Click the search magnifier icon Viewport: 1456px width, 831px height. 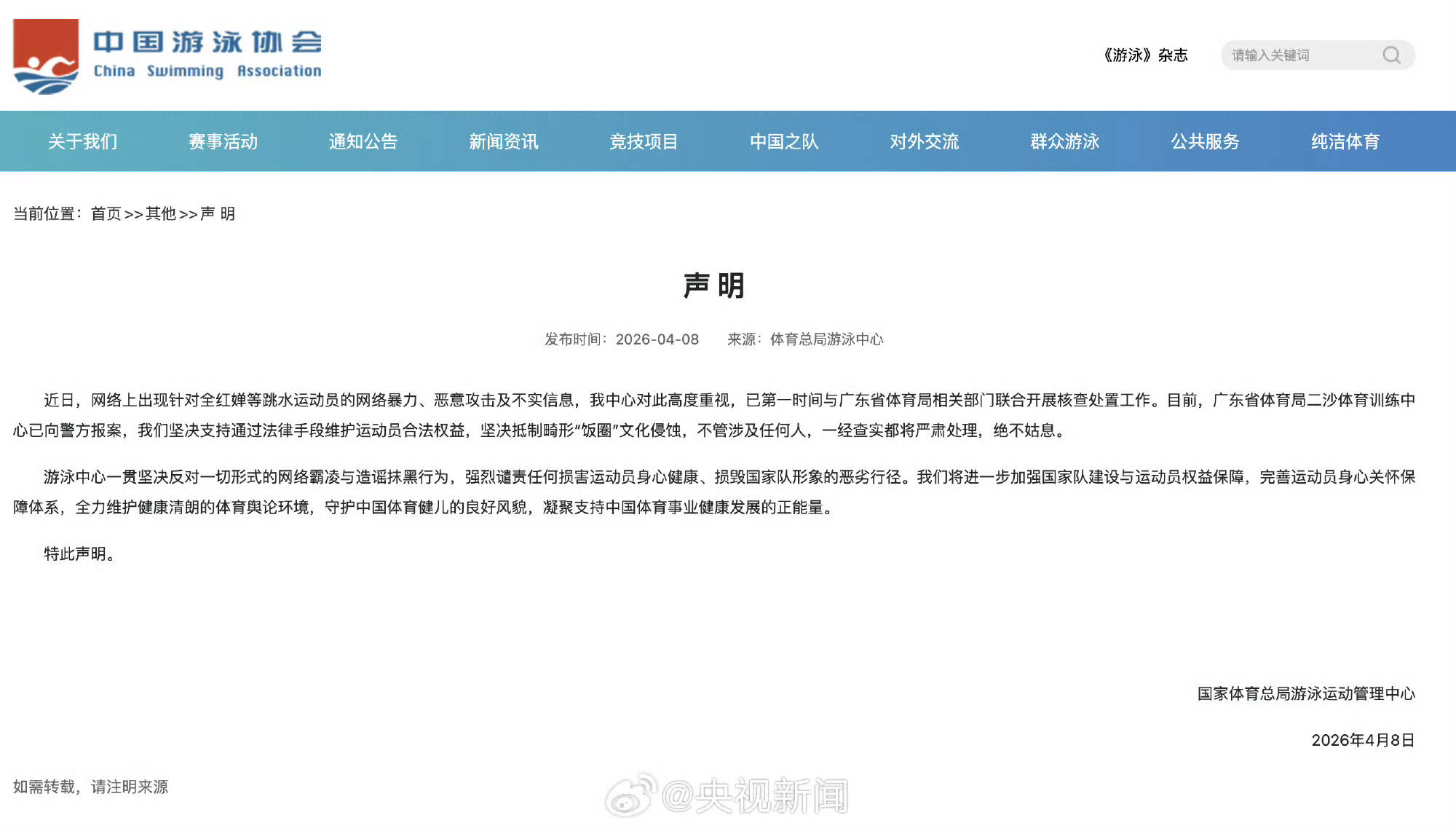pyautogui.click(x=1391, y=55)
